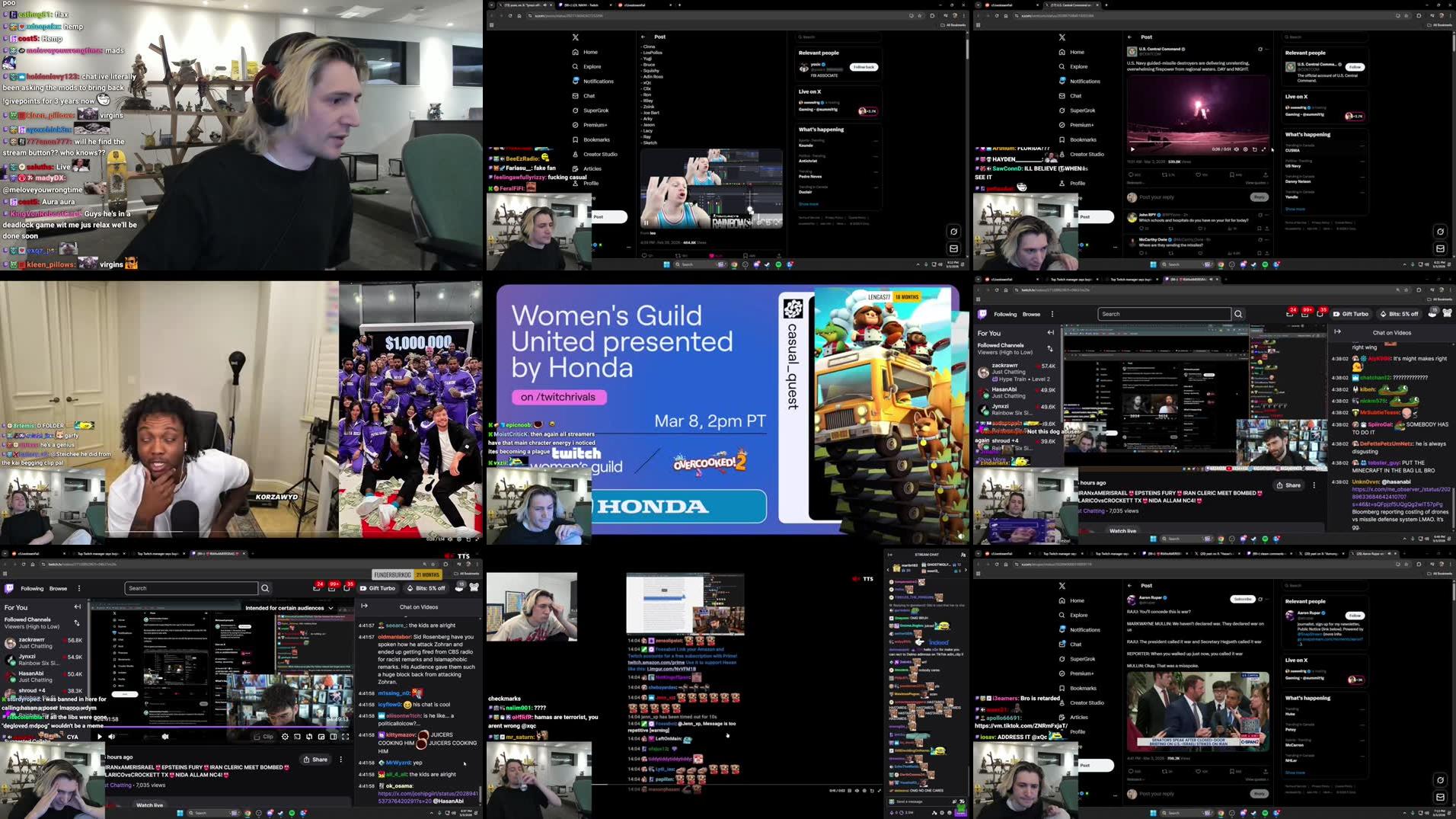Mute the CENTCOM missile video
The image size is (1456, 819).
pyautogui.click(x=1236, y=149)
